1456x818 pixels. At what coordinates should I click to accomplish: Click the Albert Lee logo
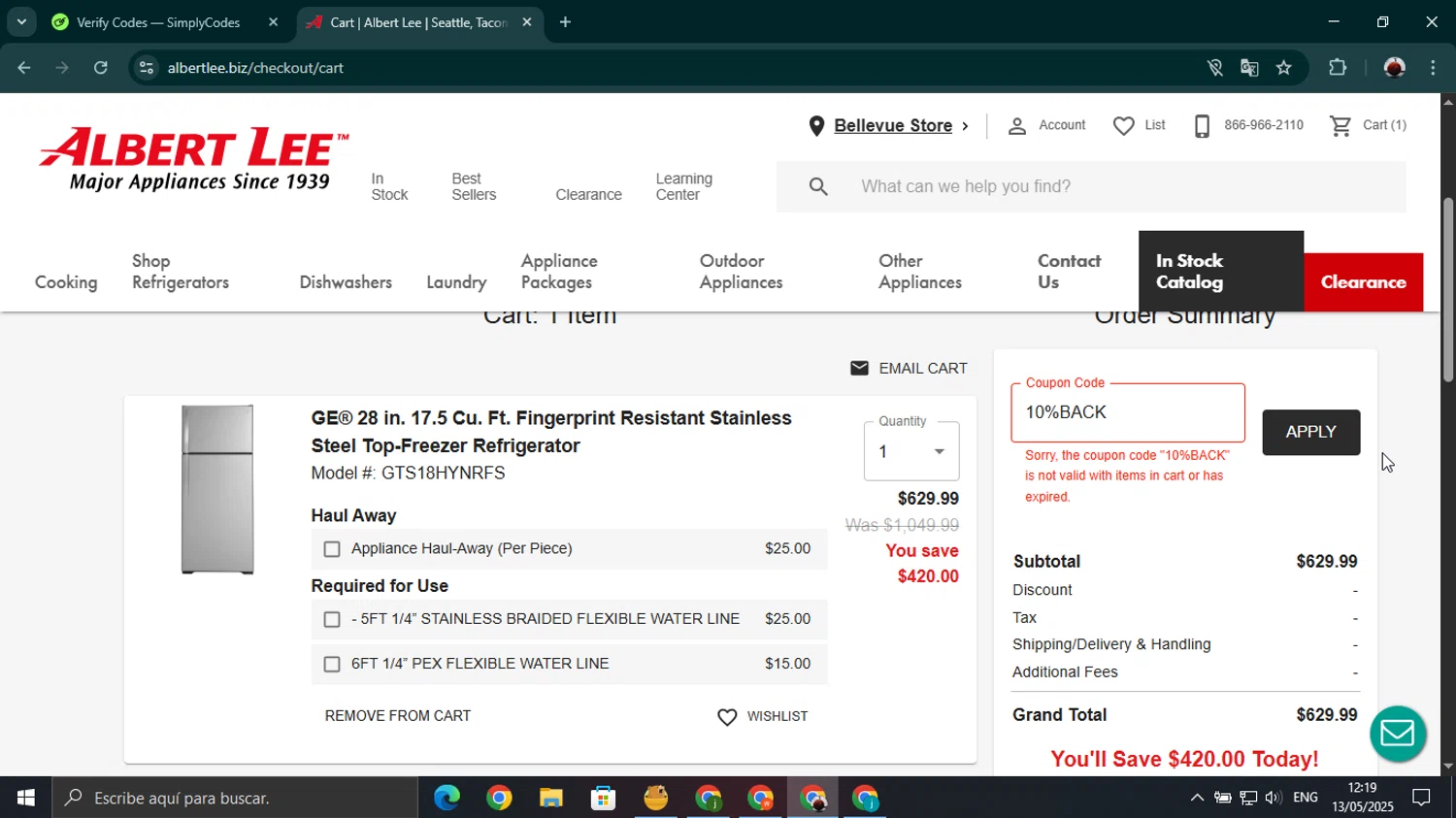[194, 159]
